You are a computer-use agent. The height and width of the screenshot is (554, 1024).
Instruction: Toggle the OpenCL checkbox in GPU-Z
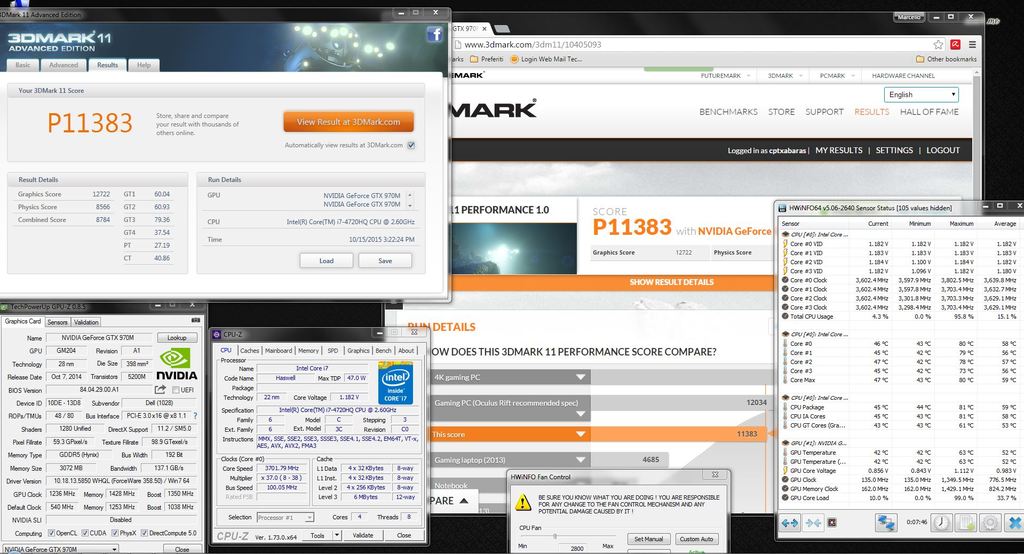pyautogui.click(x=52, y=533)
